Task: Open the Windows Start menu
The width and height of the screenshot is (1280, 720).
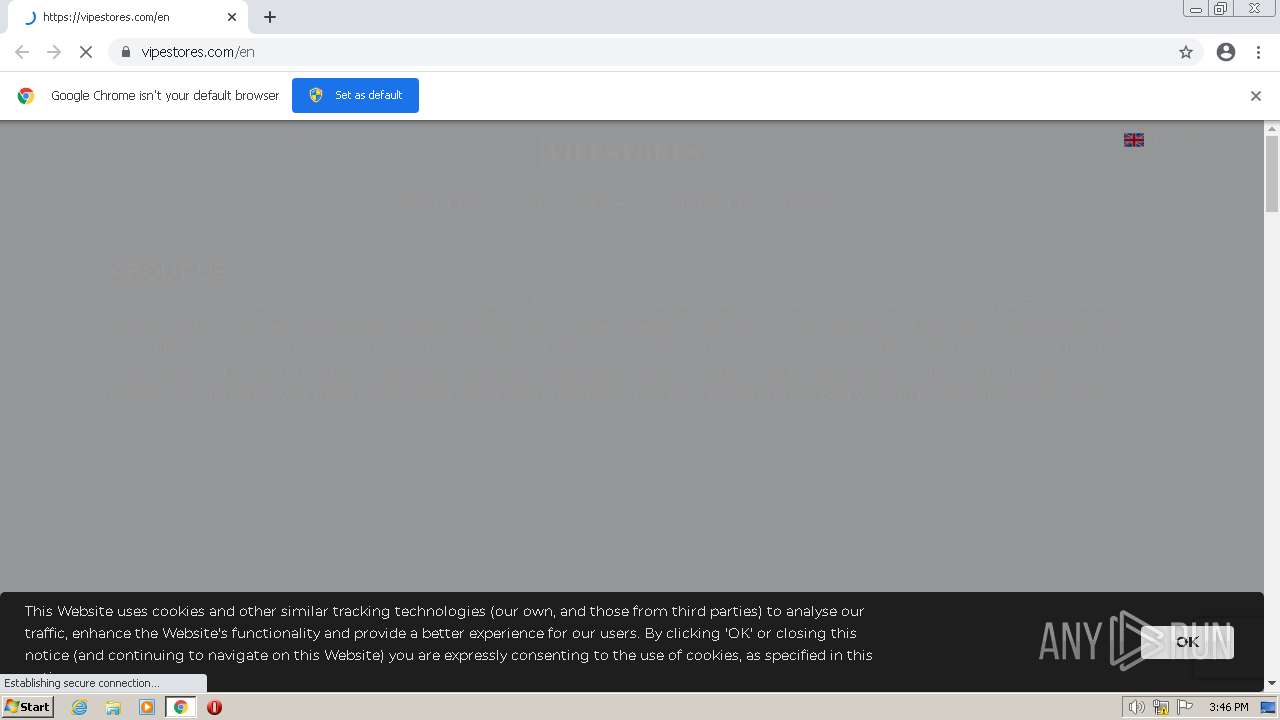Action: point(27,706)
